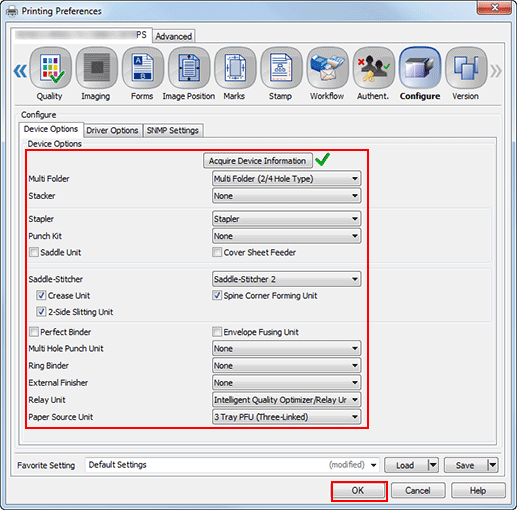
Task: Open the Quality settings icon
Action: pos(51,68)
